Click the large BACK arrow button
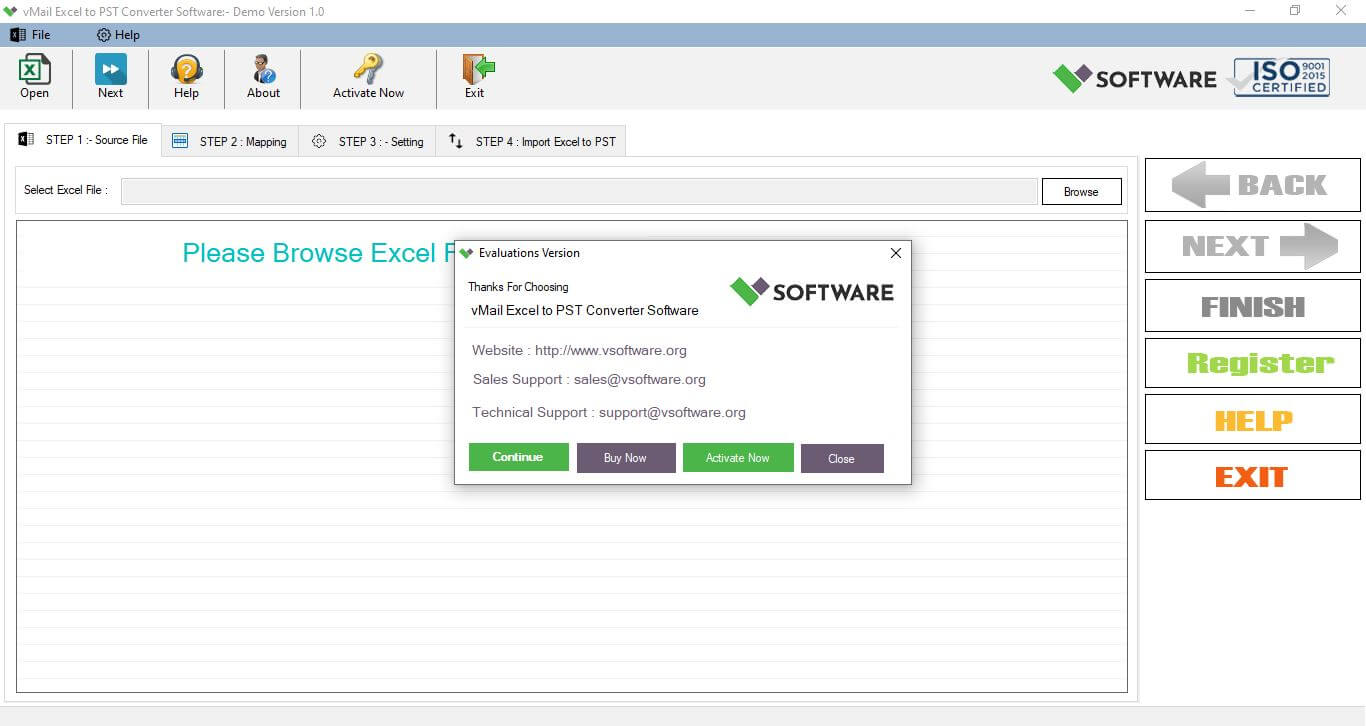Image resolution: width=1366 pixels, height=726 pixels. (x=1252, y=185)
